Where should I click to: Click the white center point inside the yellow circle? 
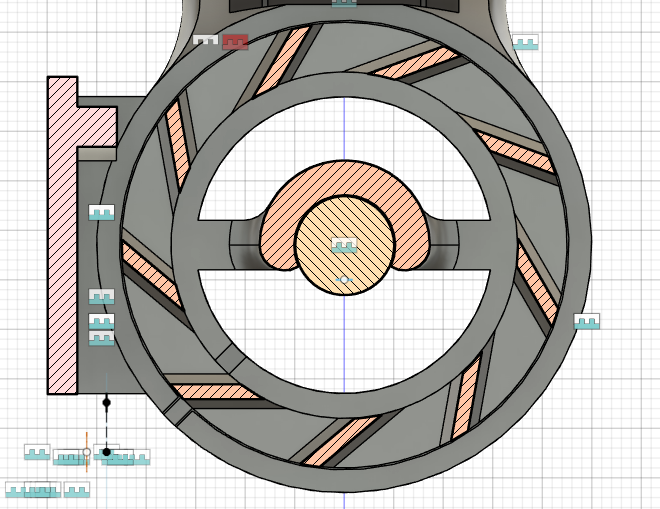tap(344, 280)
